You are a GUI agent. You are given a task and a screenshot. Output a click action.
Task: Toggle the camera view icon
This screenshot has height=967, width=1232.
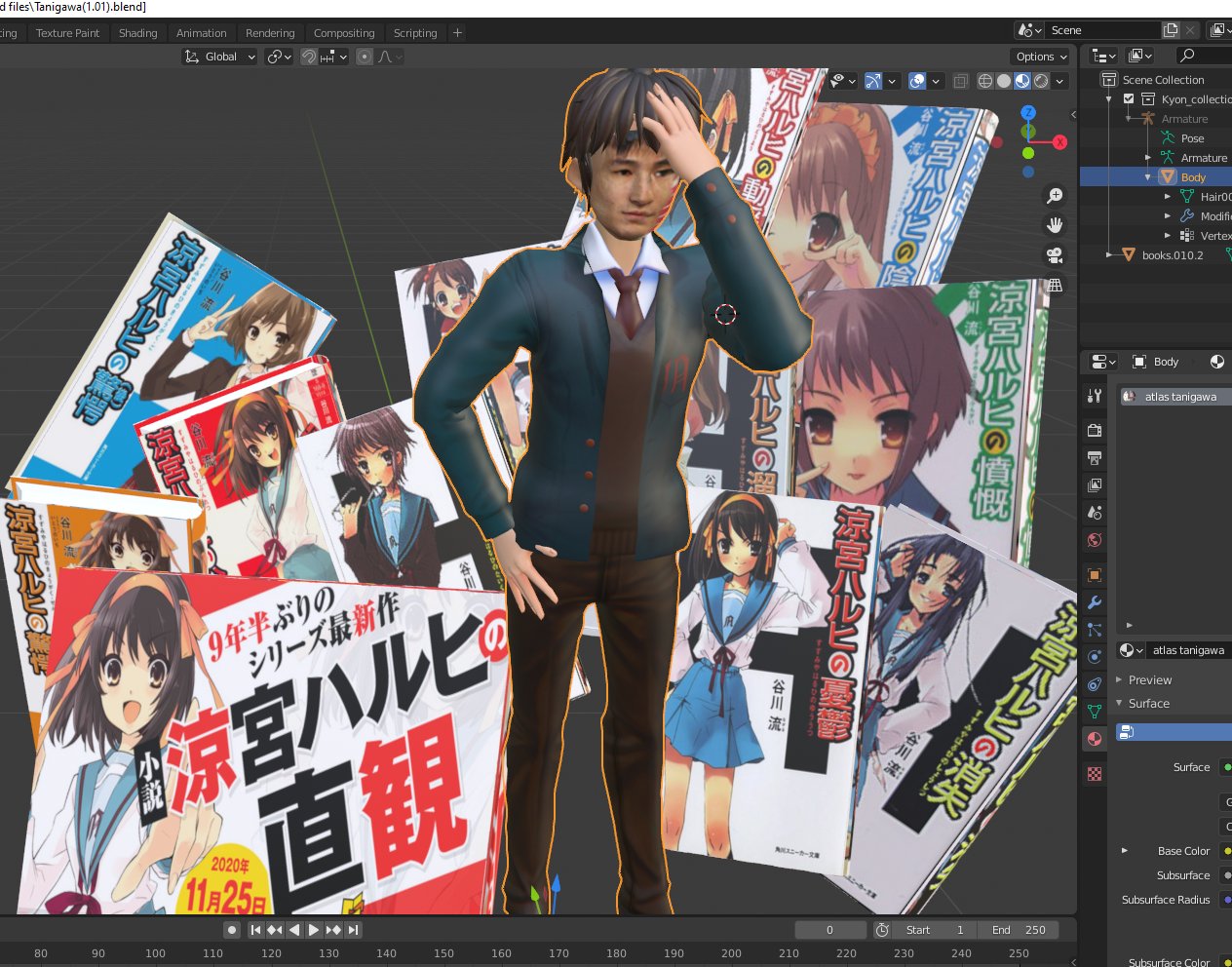coord(1055,255)
